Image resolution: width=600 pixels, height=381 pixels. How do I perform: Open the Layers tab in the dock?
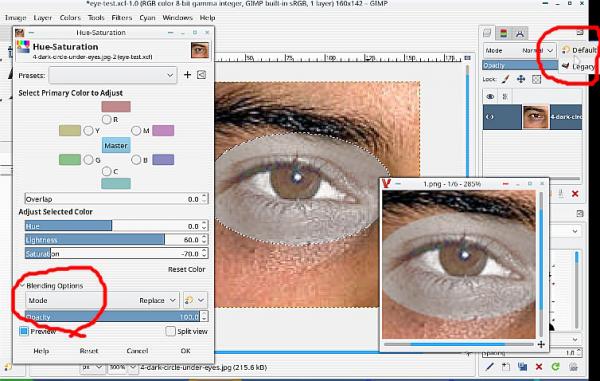coord(487,33)
